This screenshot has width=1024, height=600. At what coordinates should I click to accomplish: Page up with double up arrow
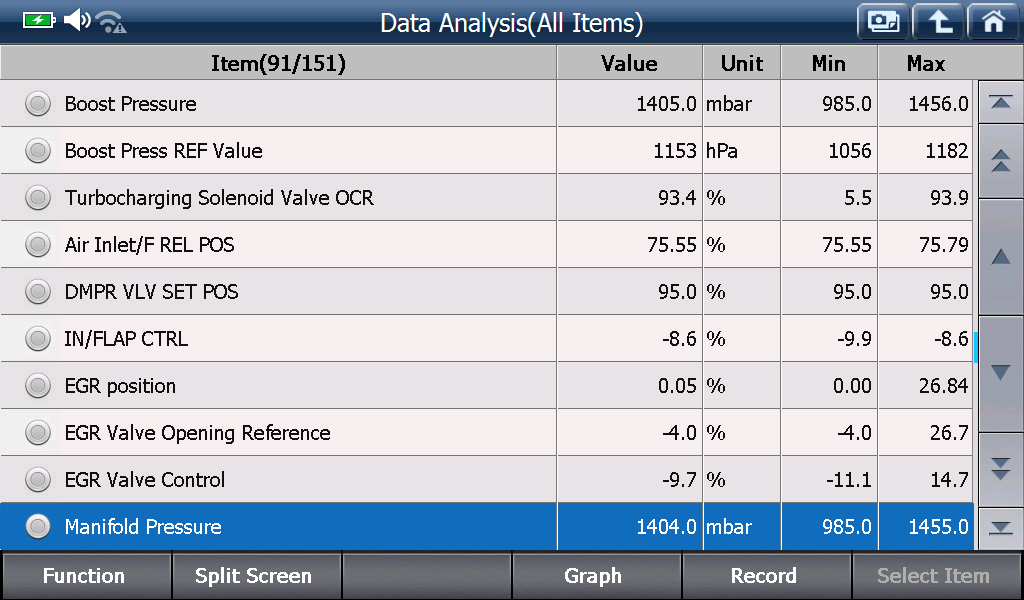[x=1000, y=161]
